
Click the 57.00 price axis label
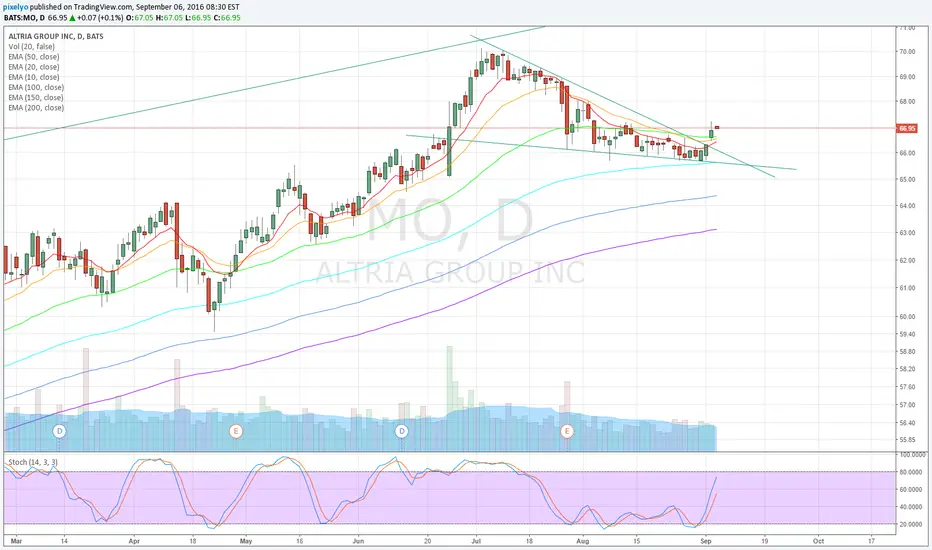pyautogui.click(x=907, y=405)
